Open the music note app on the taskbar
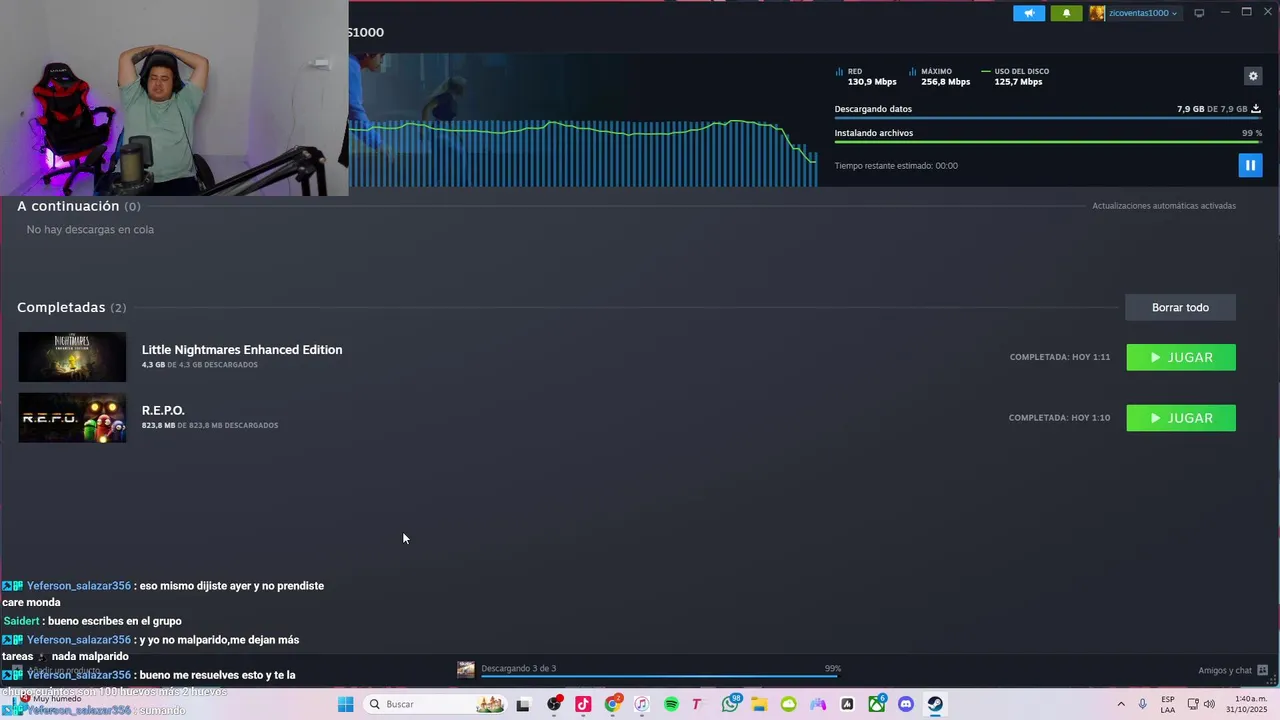 coord(642,704)
